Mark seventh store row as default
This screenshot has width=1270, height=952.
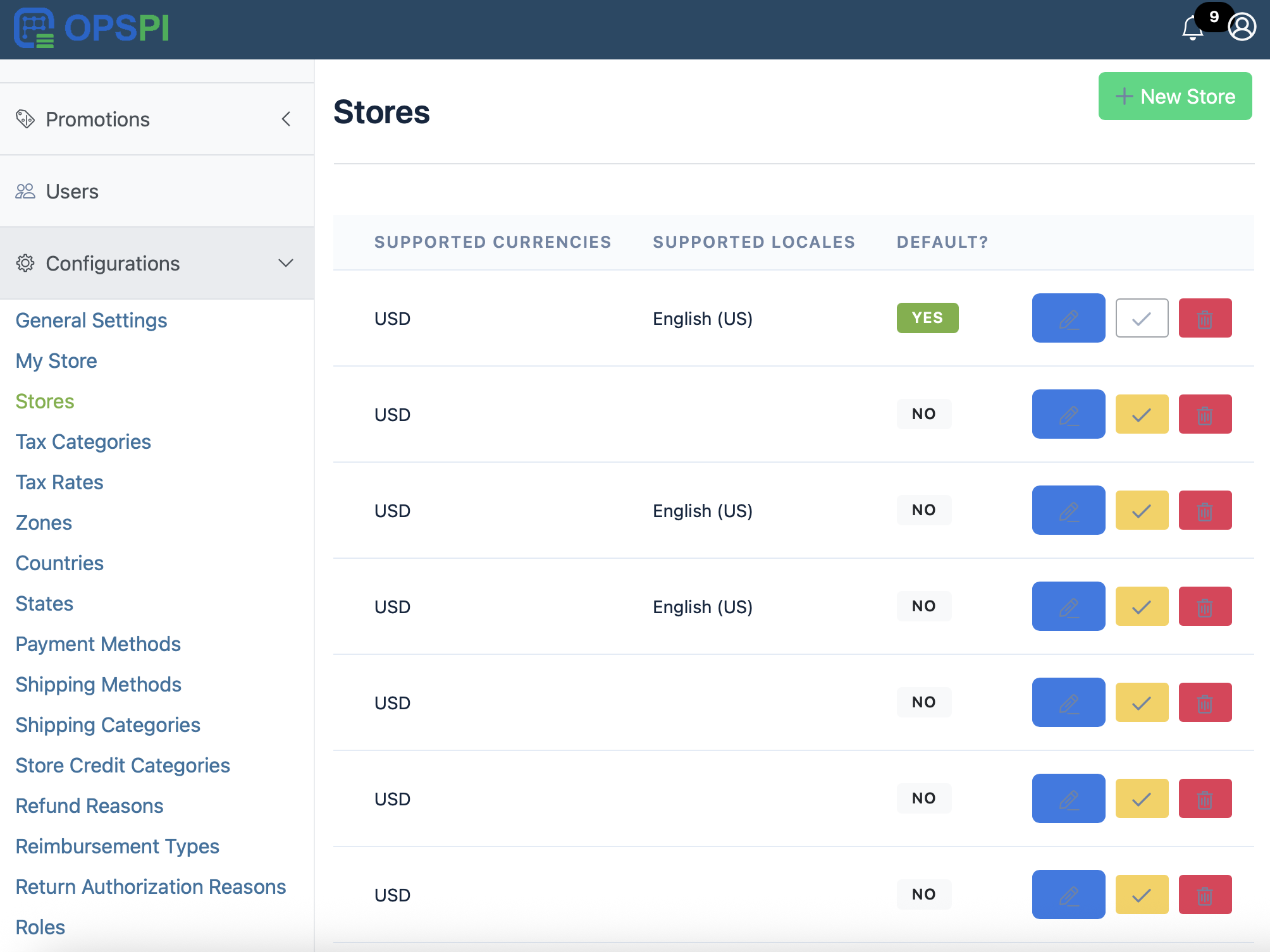click(1142, 894)
